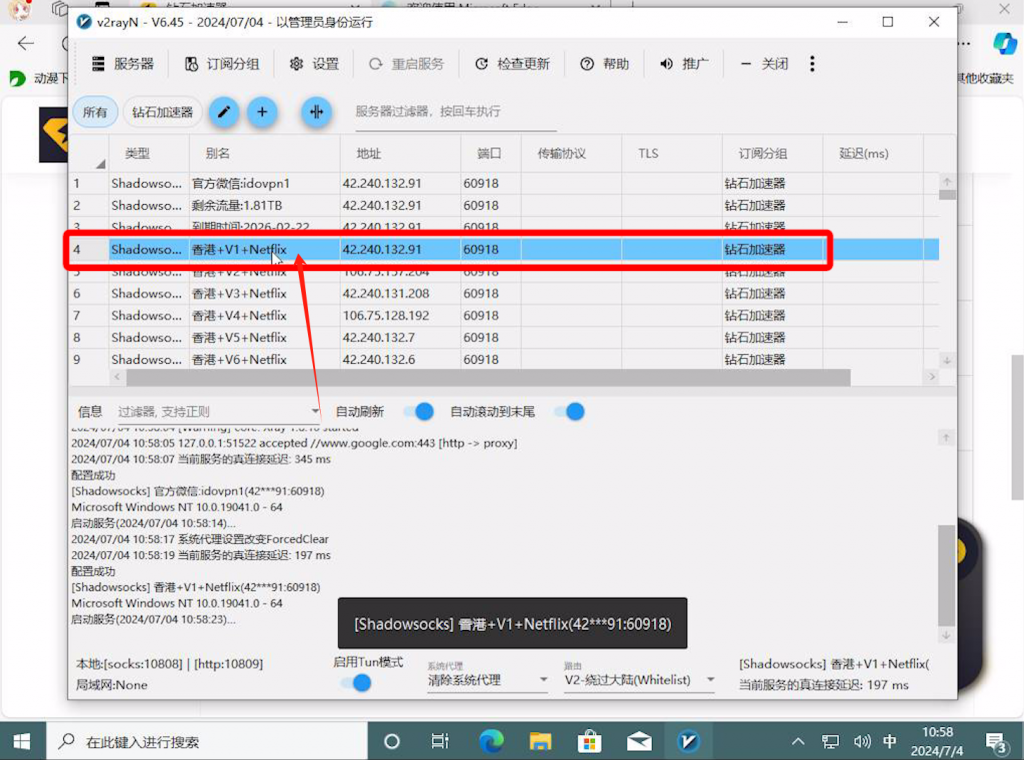
Task: Click the volume tray icon
Action: click(862, 741)
